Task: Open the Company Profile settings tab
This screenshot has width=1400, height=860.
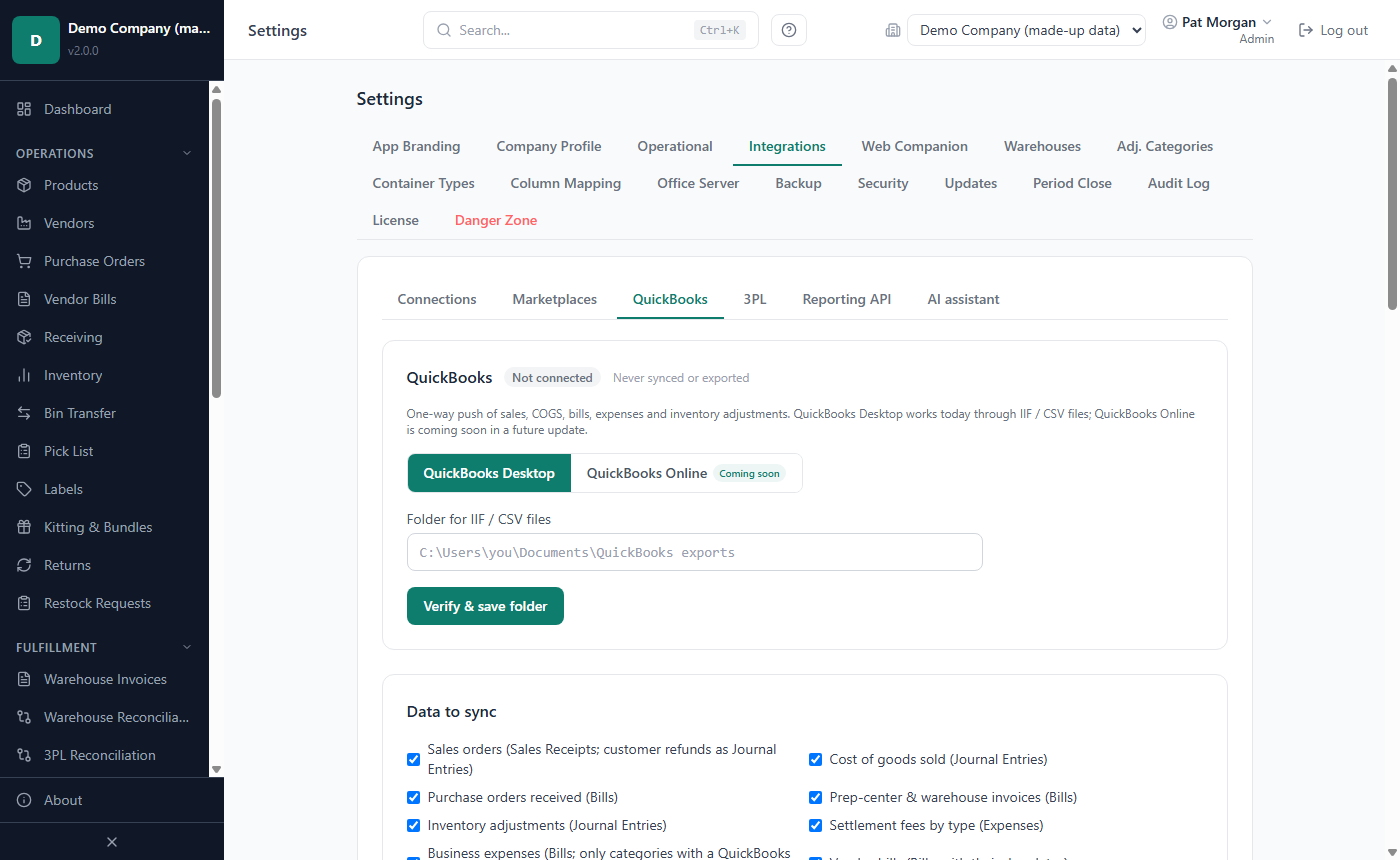Action: [x=549, y=146]
